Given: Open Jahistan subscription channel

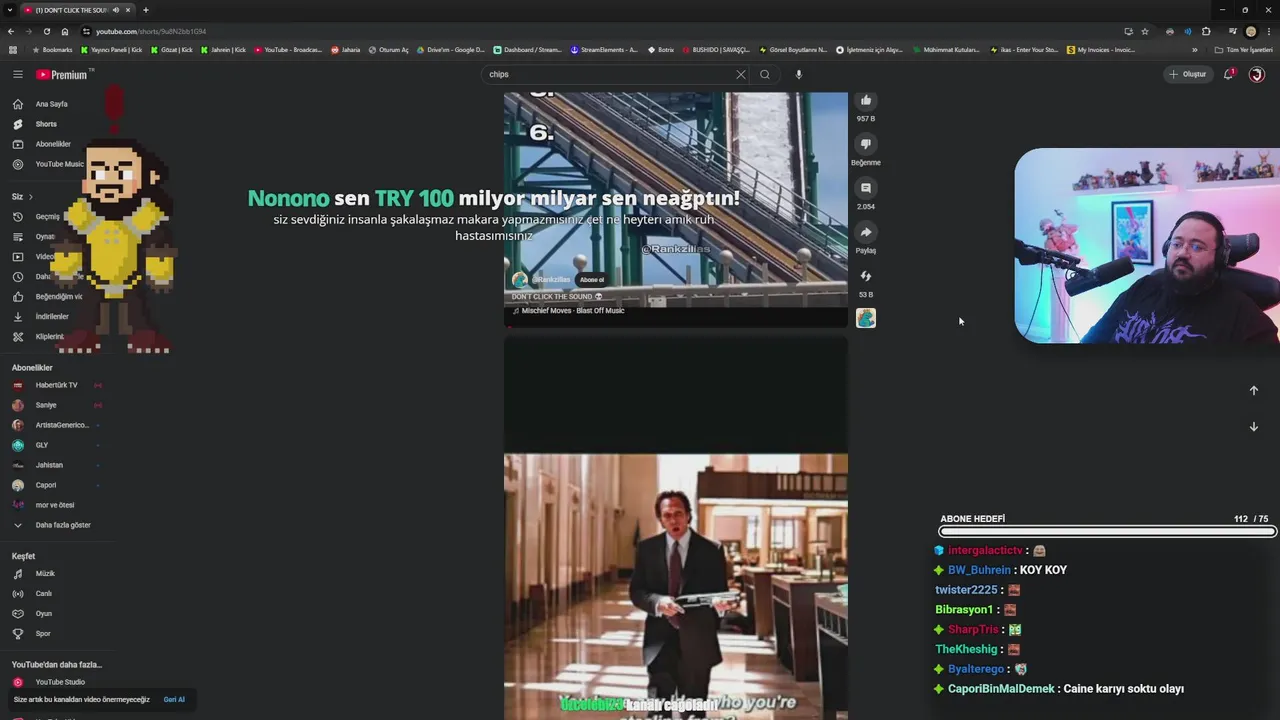Looking at the screenshot, I should pyautogui.click(x=49, y=465).
